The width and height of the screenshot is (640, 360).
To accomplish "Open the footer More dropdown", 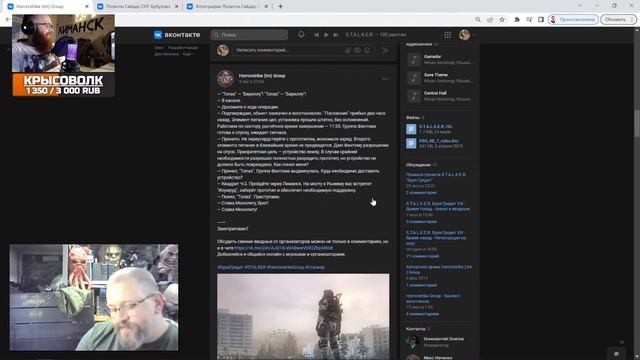I will point(189,54).
